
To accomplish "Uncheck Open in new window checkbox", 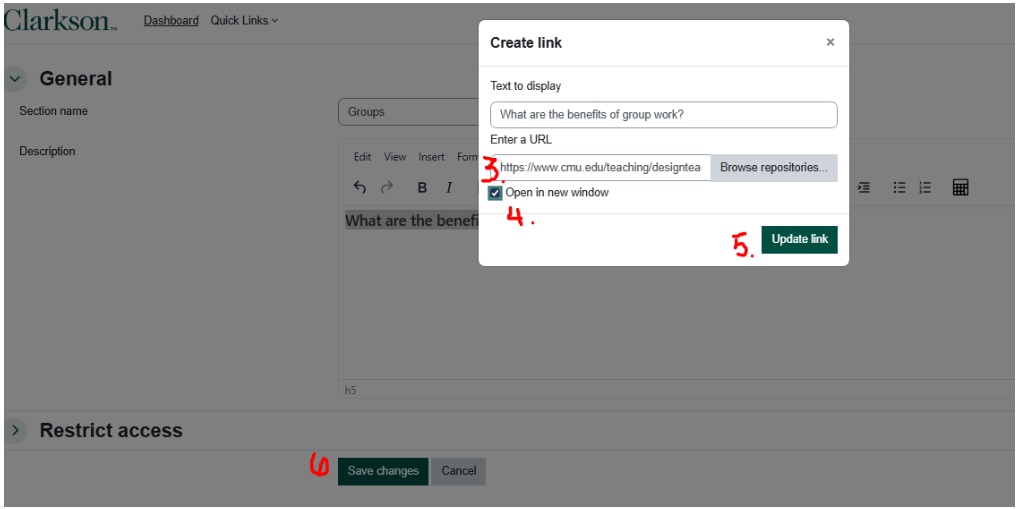I will click(x=495, y=193).
